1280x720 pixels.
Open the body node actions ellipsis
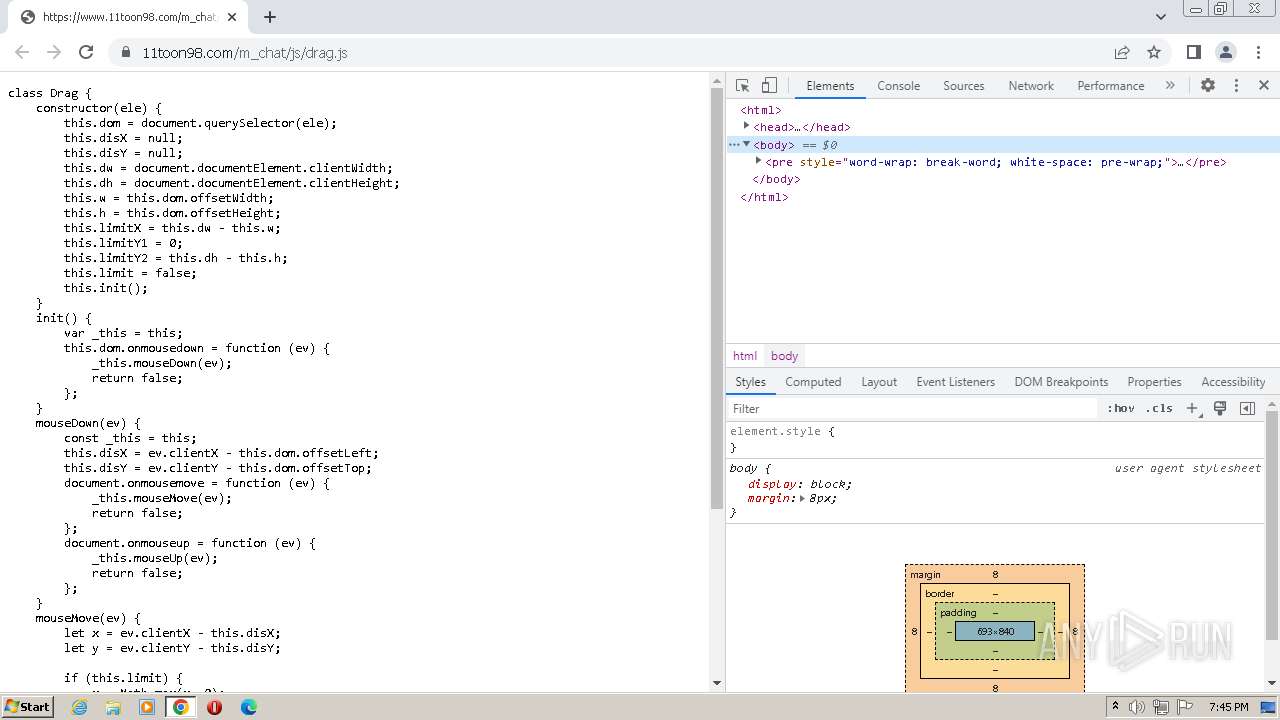tap(734, 145)
